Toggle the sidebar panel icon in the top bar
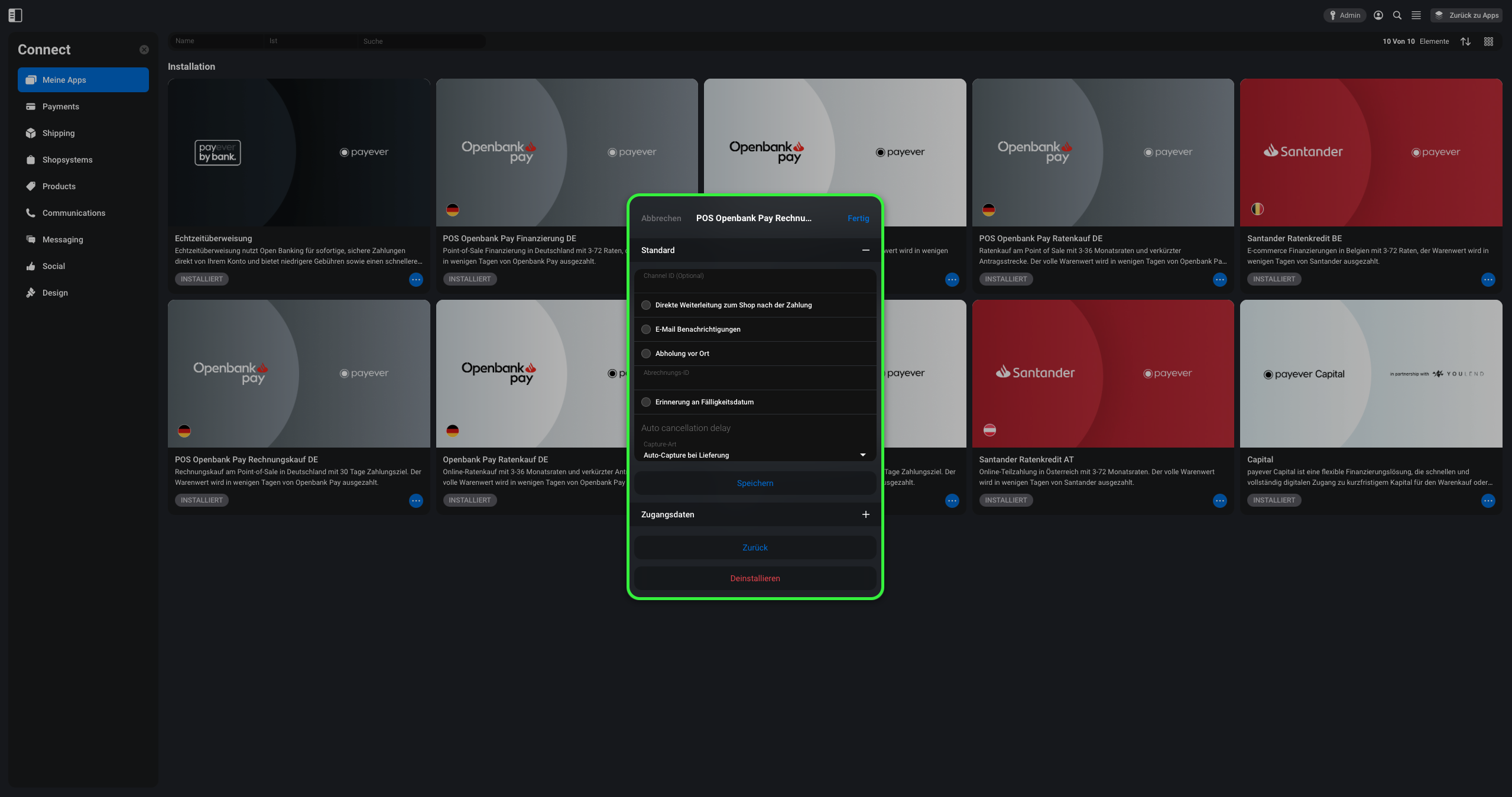Screen dimensions: 1512x797 coord(15,15)
